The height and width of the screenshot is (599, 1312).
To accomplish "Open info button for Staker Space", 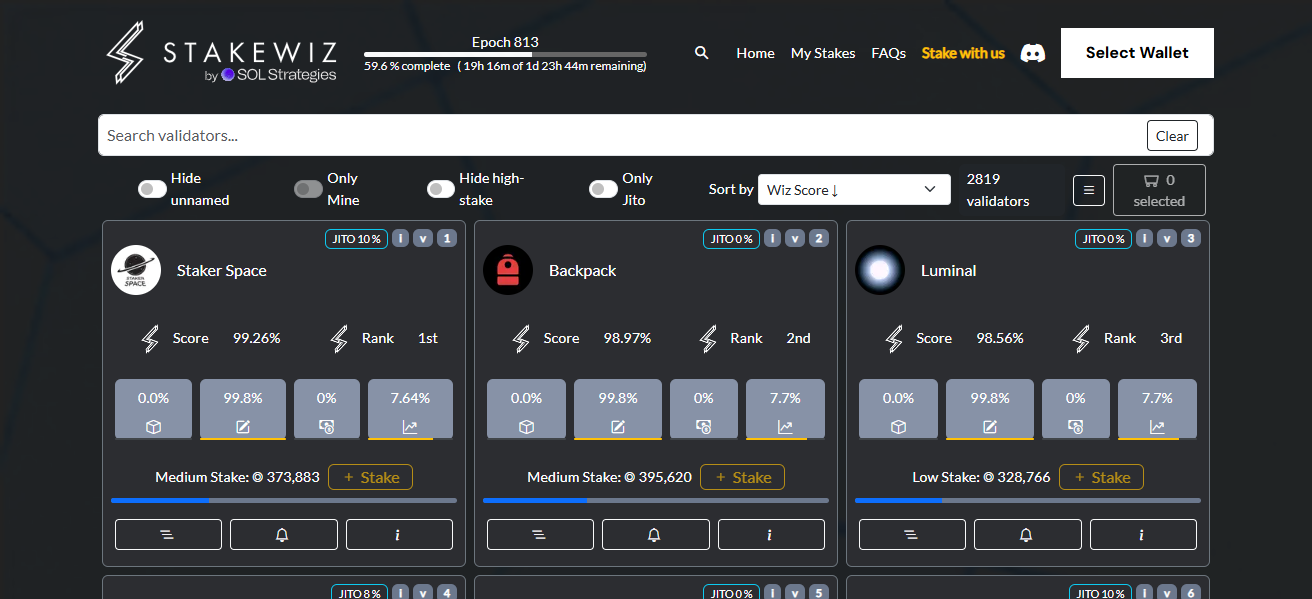I will tap(399, 535).
